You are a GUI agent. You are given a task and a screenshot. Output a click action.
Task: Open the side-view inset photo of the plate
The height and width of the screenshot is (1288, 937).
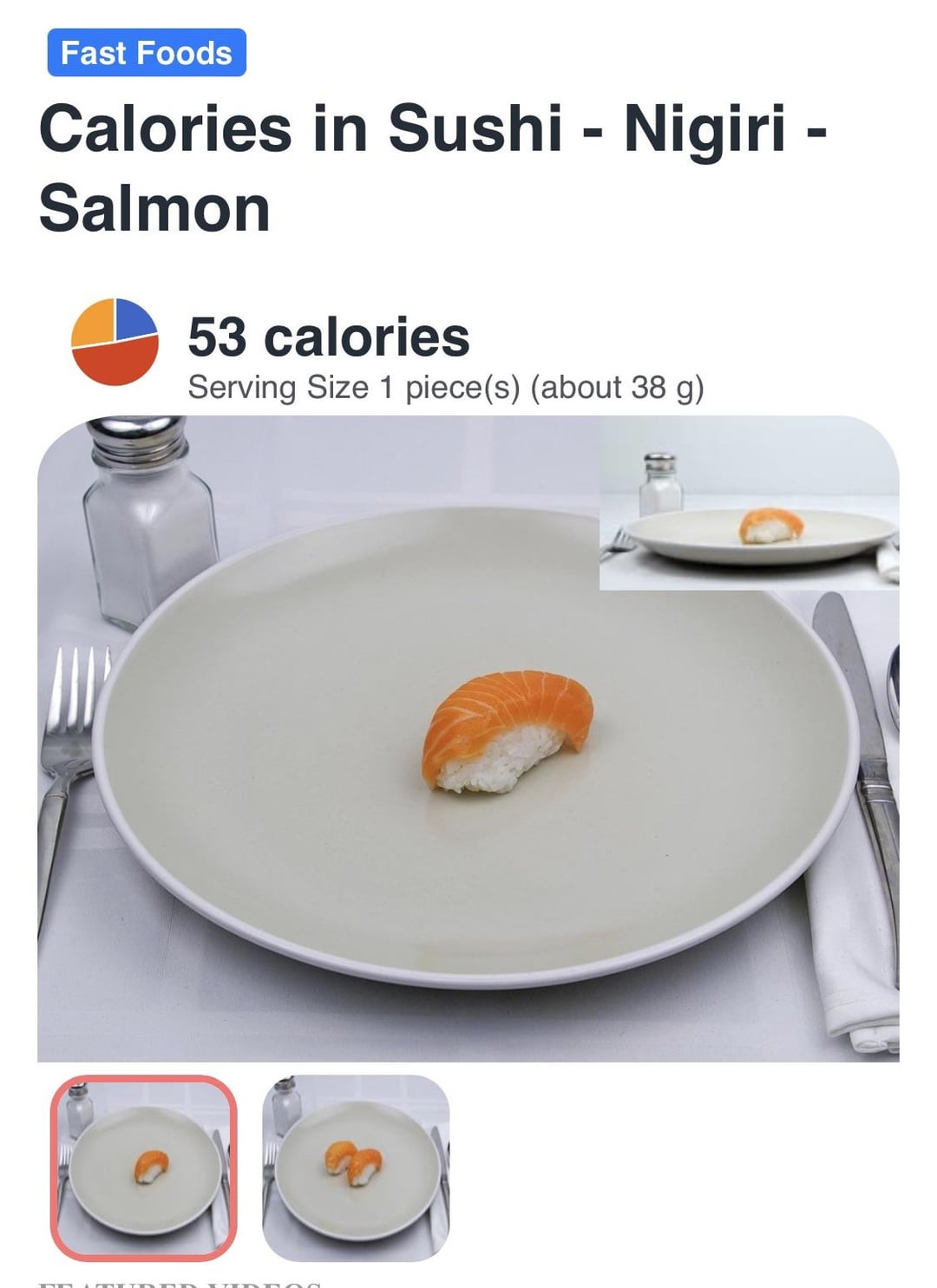750,503
